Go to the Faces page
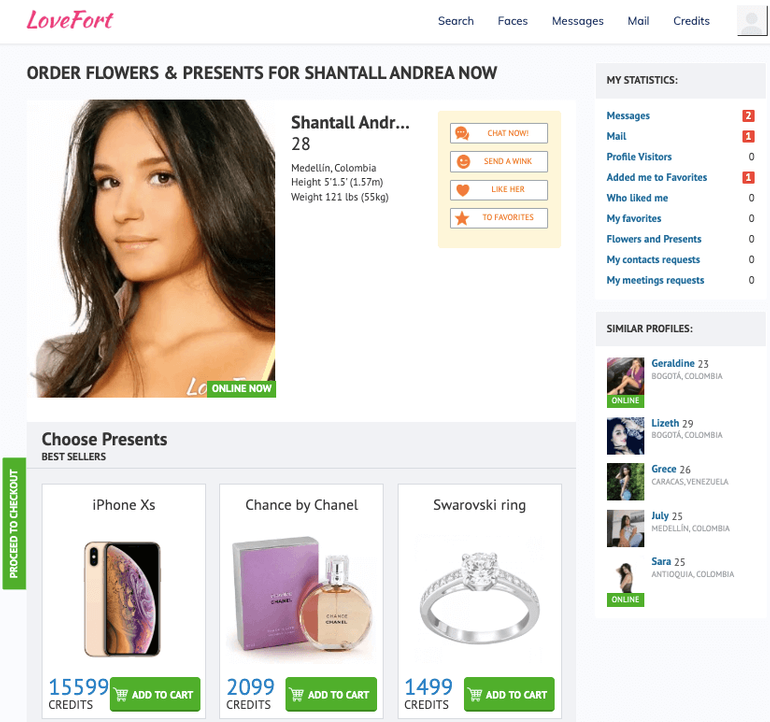Screen dimensions: 770x722 coord(513,21)
